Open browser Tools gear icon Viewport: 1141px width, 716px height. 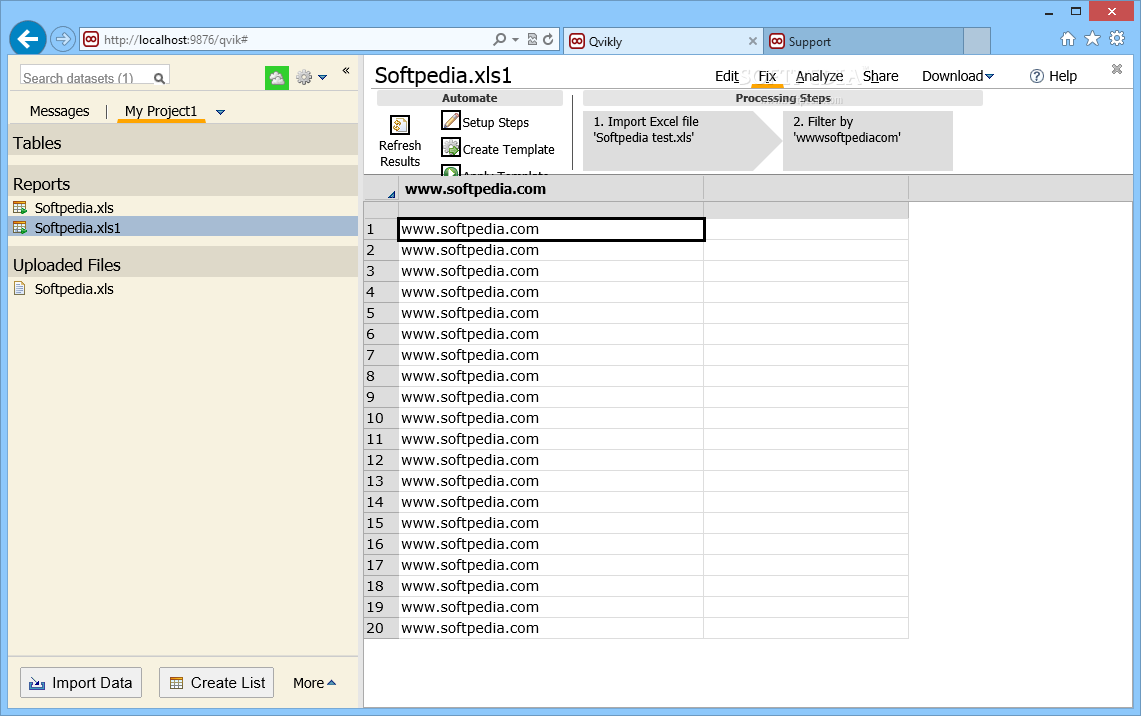pos(1117,39)
